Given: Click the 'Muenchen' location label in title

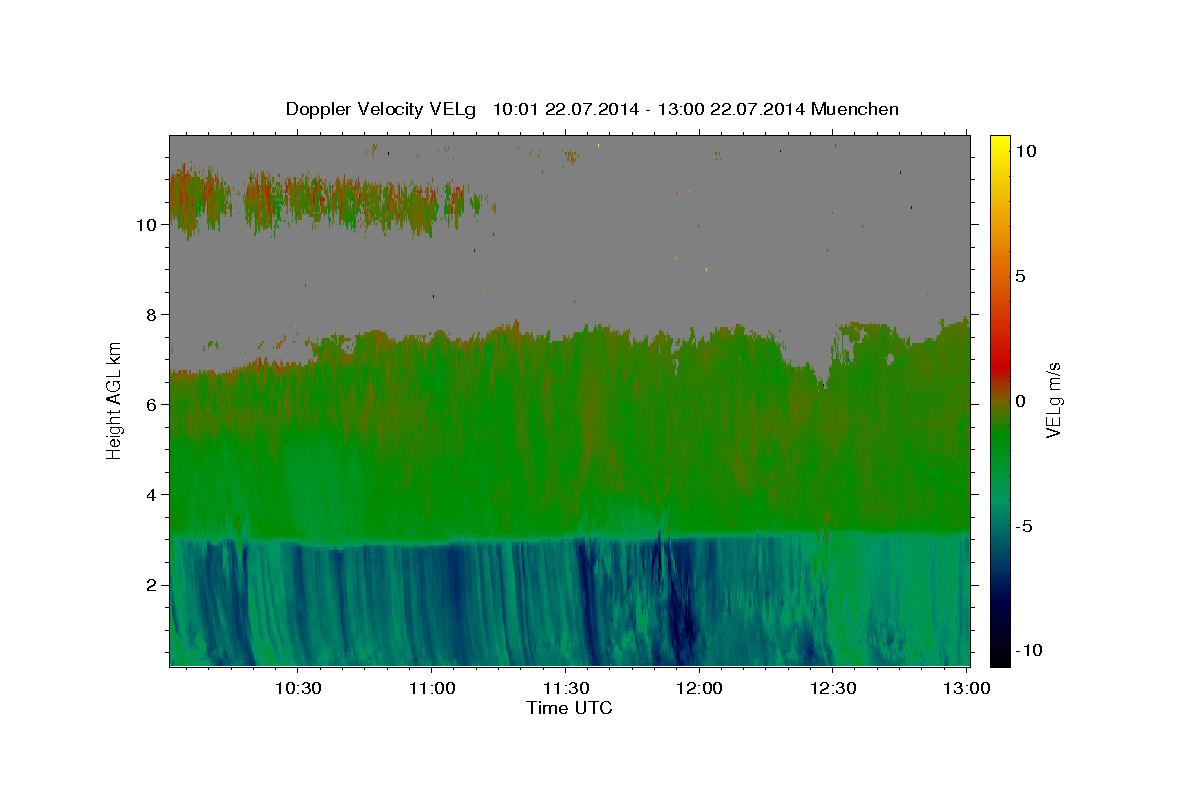Looking at the screenshot, I should click(x=855, y=109).
